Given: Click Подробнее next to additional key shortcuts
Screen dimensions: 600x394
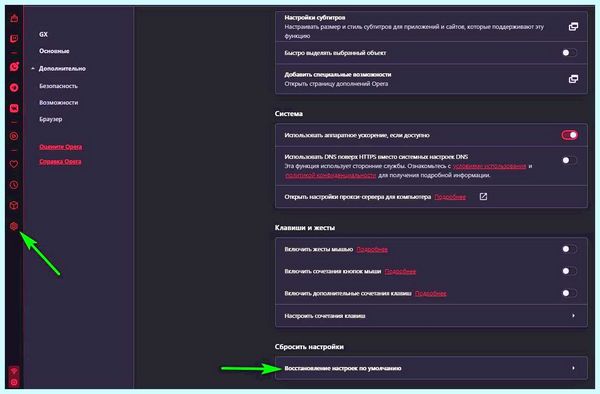Looking at the screenshot, I should (430, 294).
